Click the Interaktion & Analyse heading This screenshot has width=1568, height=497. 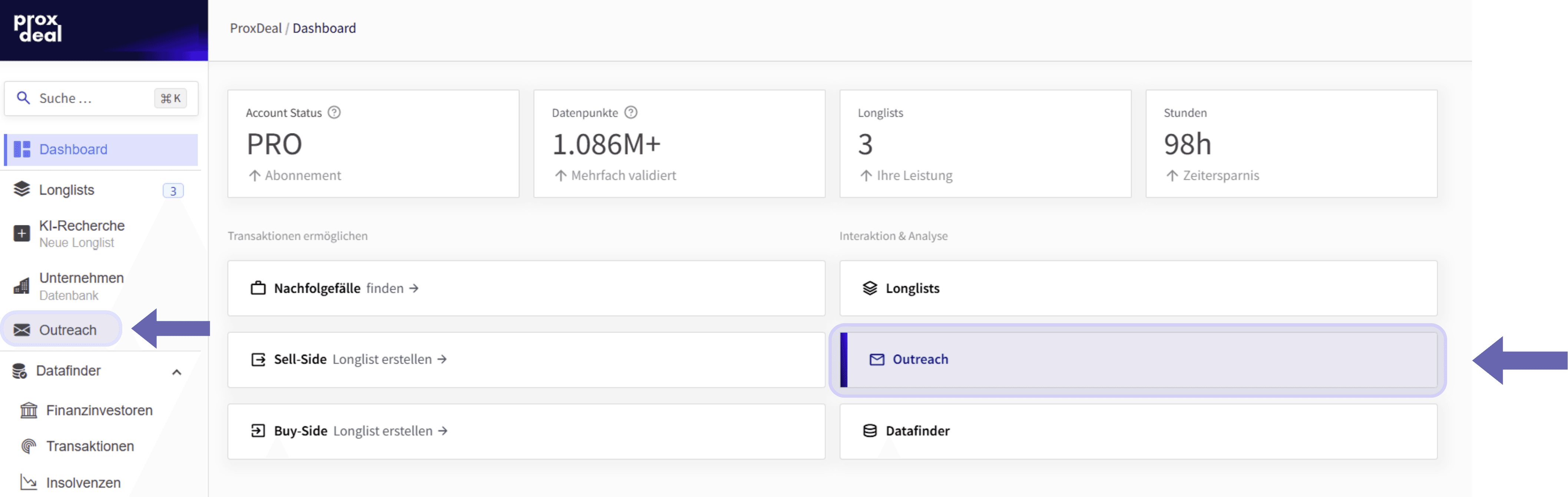tap(894, 236)
